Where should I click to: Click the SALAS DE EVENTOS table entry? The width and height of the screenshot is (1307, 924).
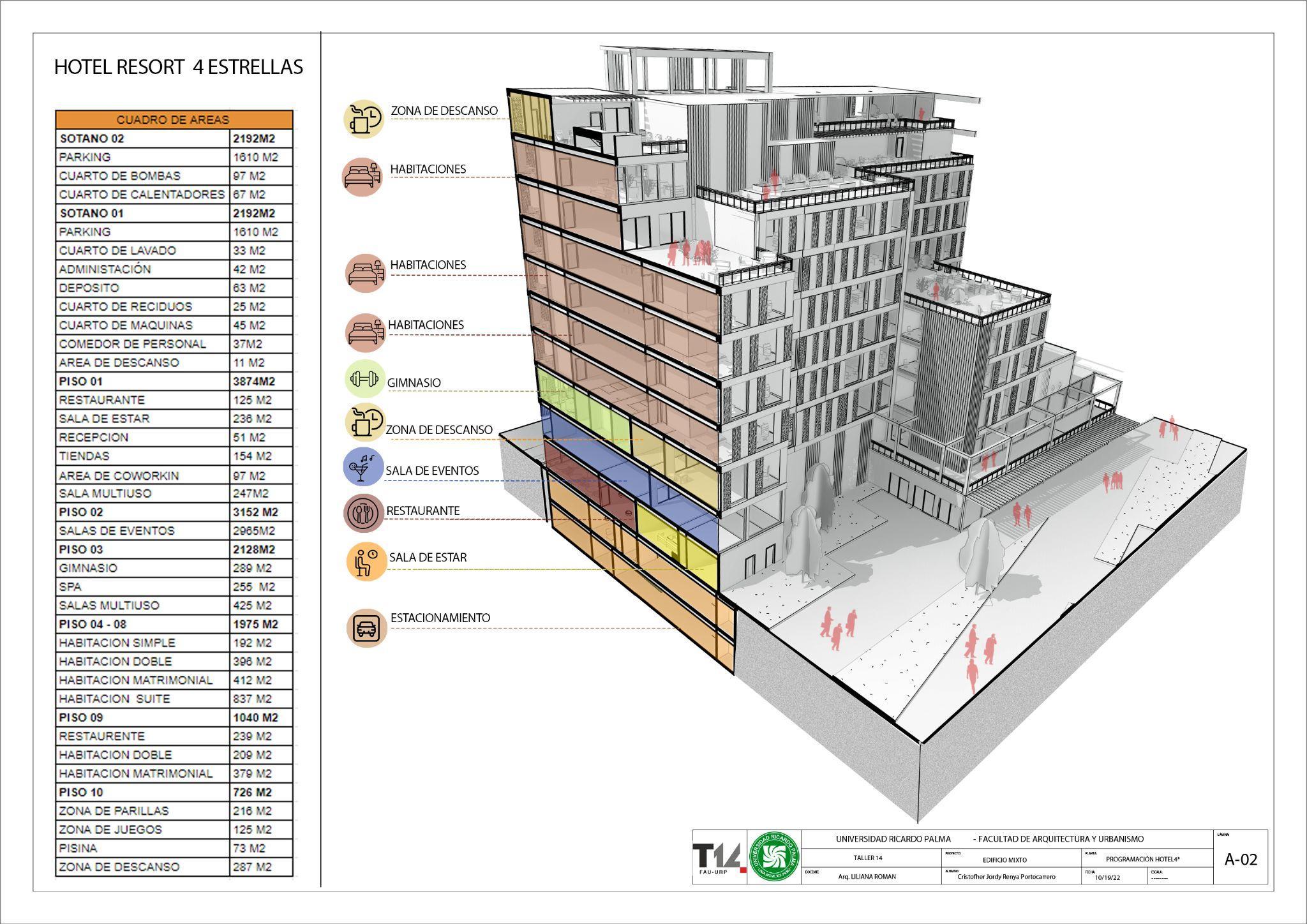point(117,531)
